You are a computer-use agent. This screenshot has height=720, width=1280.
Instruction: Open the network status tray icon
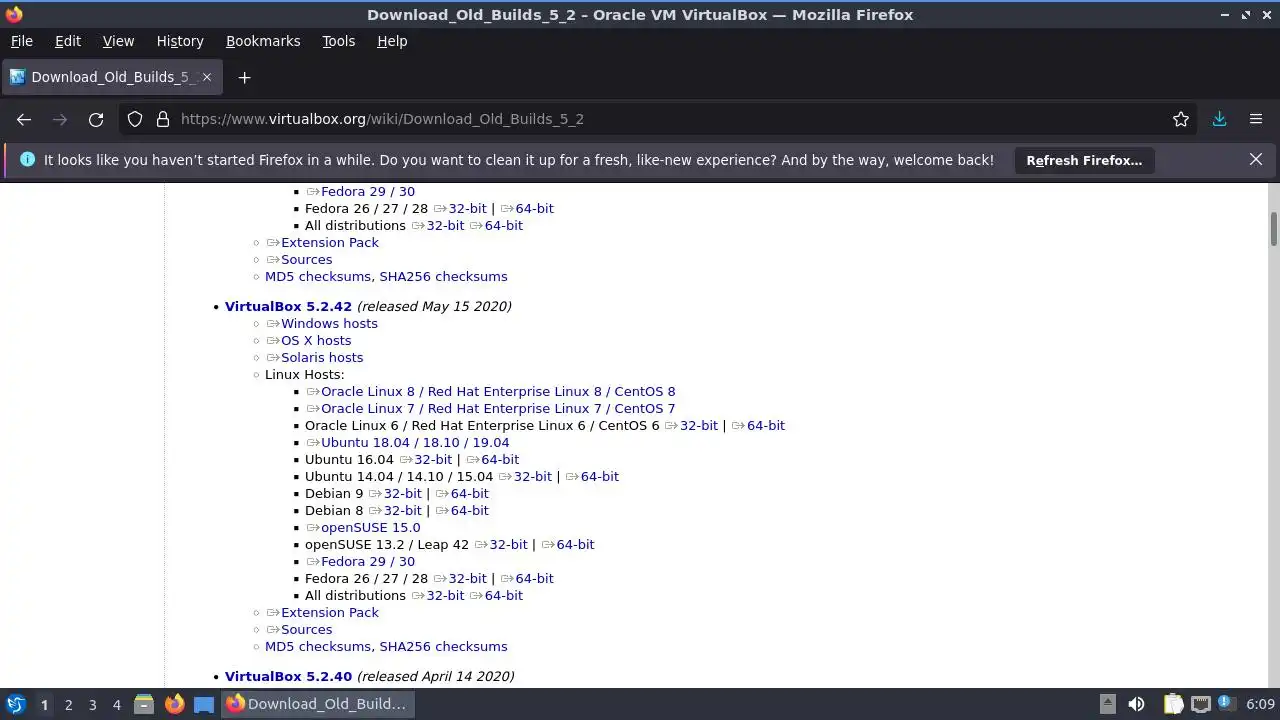[x=1201, y=704]
